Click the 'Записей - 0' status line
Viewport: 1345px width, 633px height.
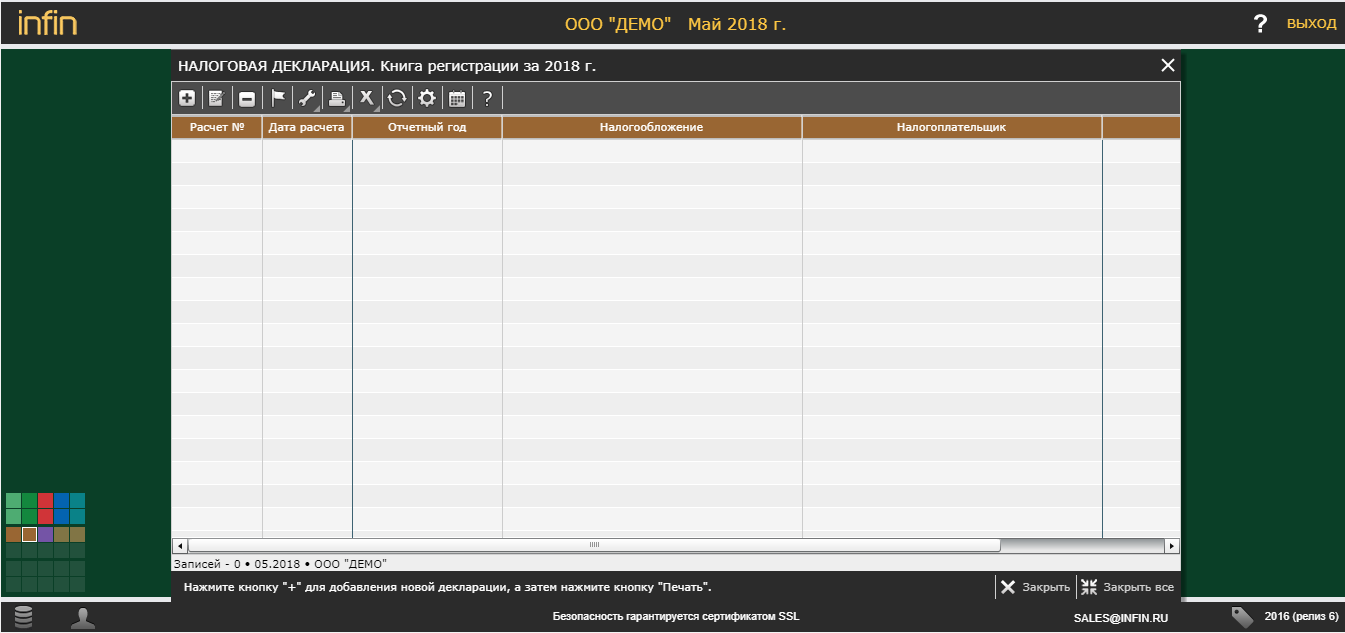point(280,564)
